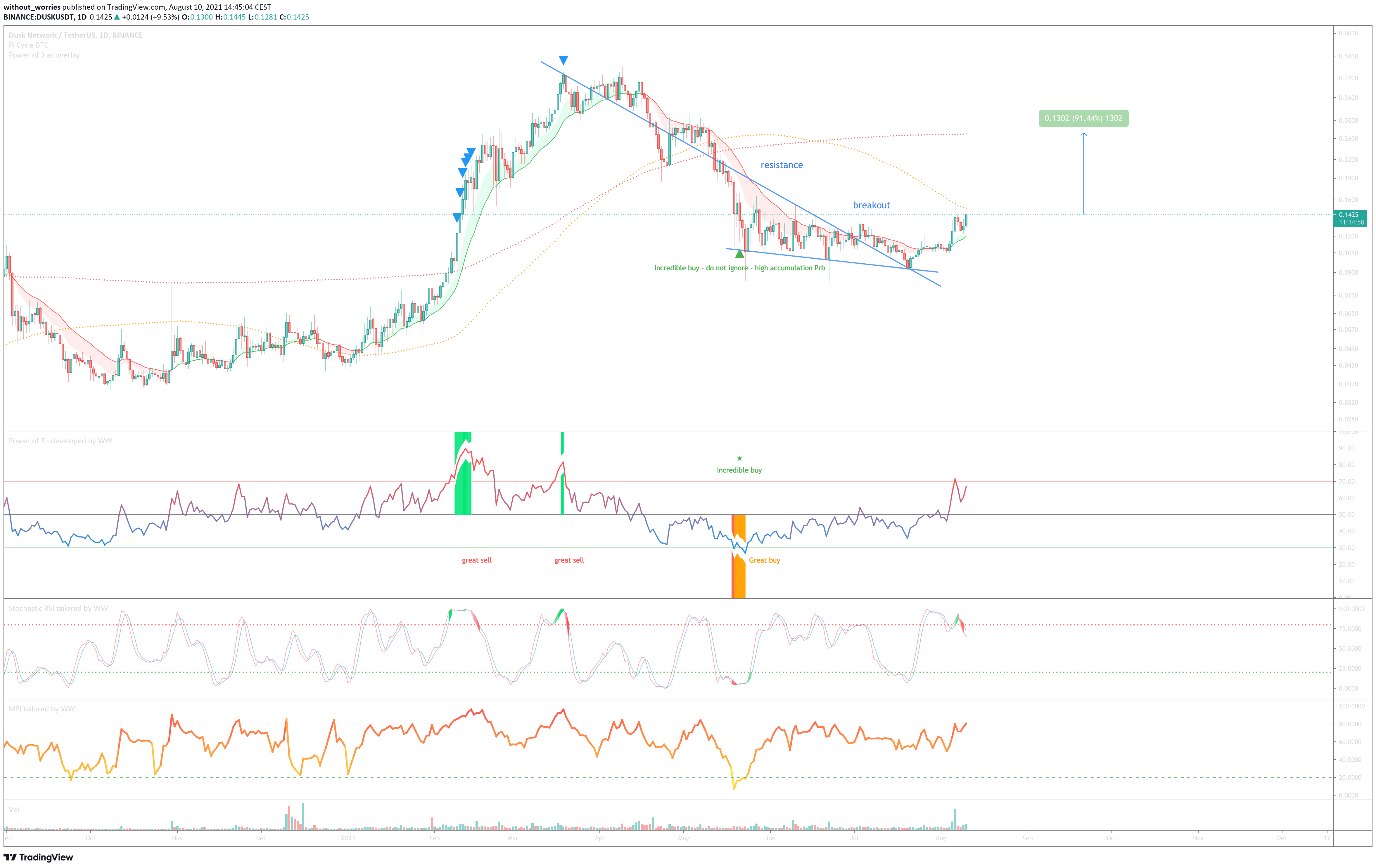Click the green star above Incredible buy

739,458
